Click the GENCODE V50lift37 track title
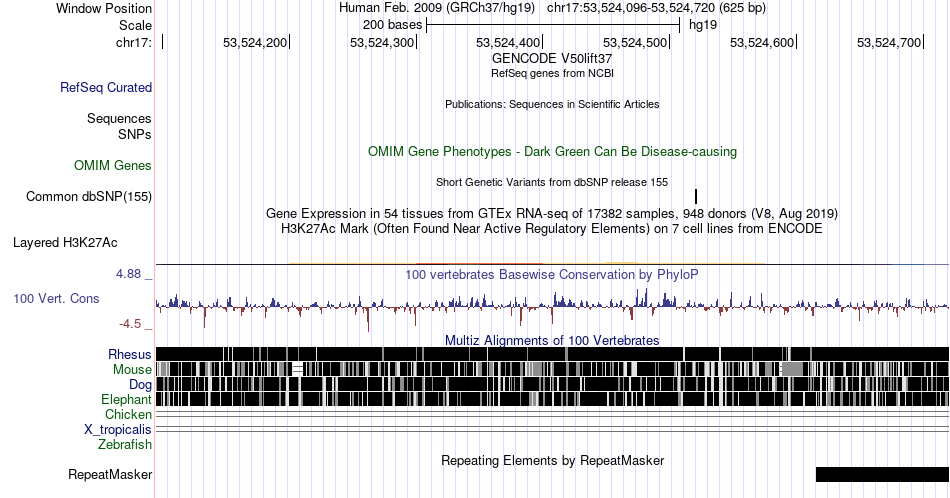 point(552,59)
